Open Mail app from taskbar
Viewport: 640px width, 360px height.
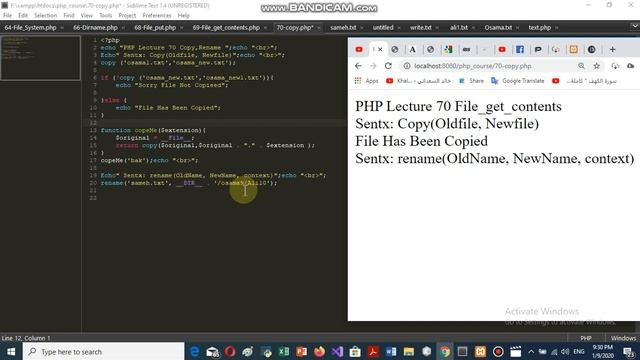click(x=213, y=351)
